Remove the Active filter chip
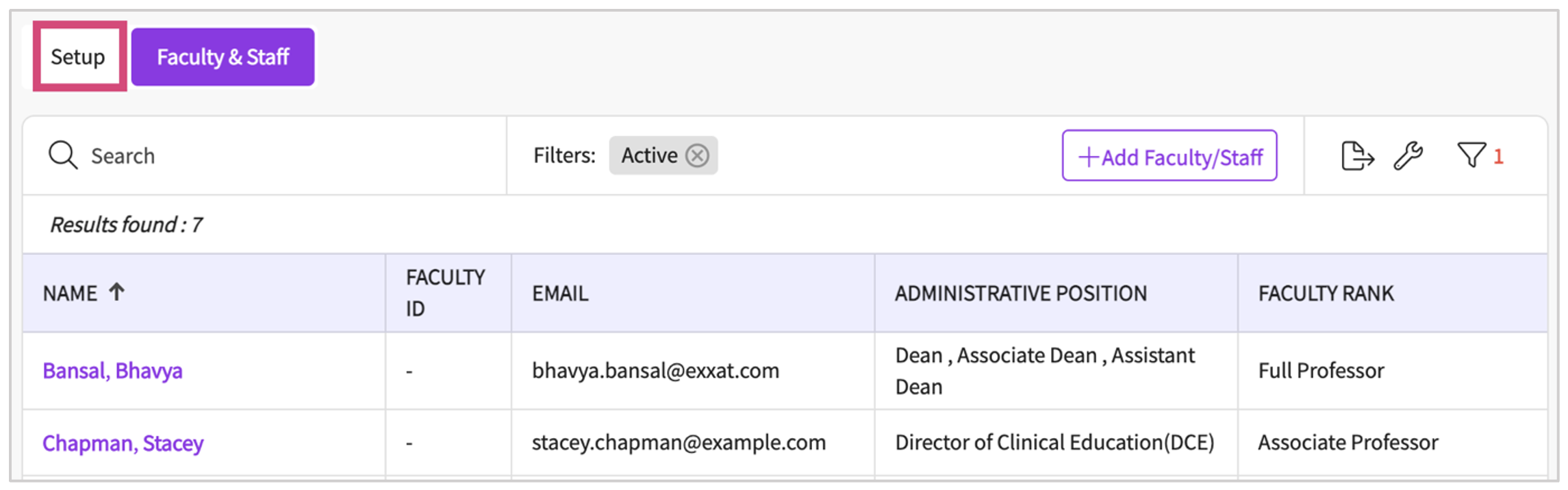Viewport: 1568px width, 490px height. [x=697, y=155]
